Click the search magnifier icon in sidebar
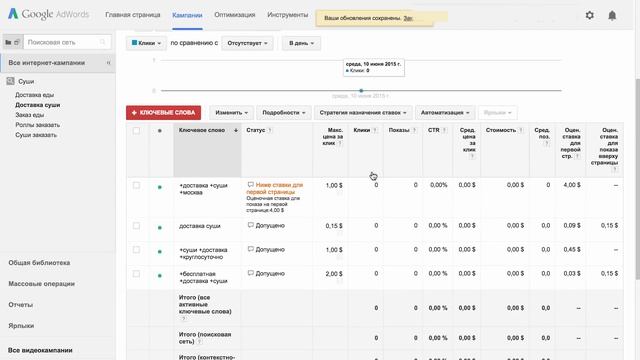The image size is (640, 360). point(102,42)
